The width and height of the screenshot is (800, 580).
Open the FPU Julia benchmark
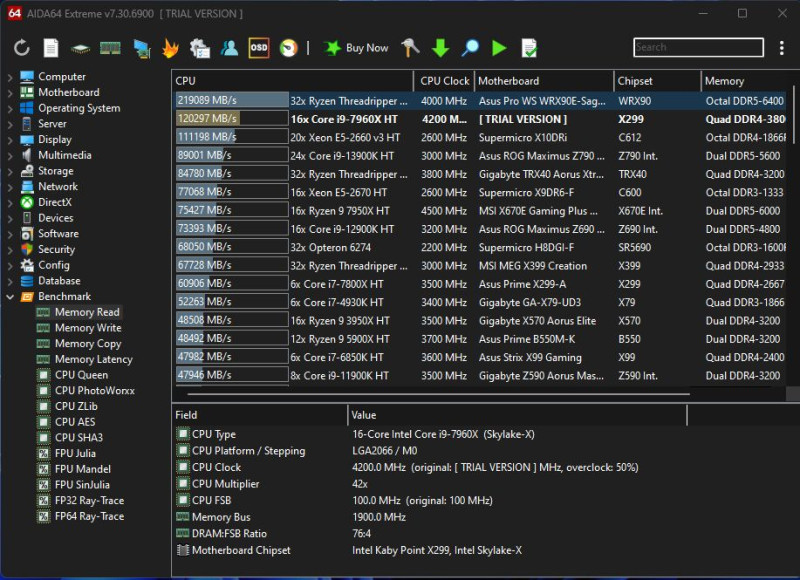[75, 453]
